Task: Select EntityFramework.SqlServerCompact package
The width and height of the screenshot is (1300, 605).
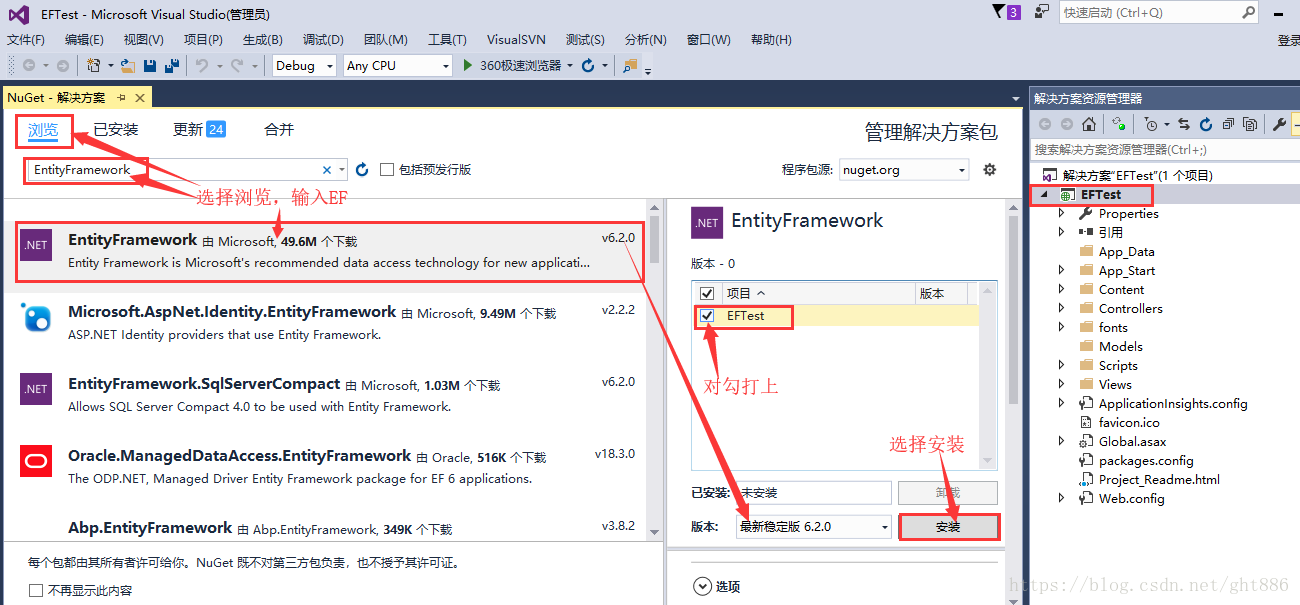Action: click(326, 396)
